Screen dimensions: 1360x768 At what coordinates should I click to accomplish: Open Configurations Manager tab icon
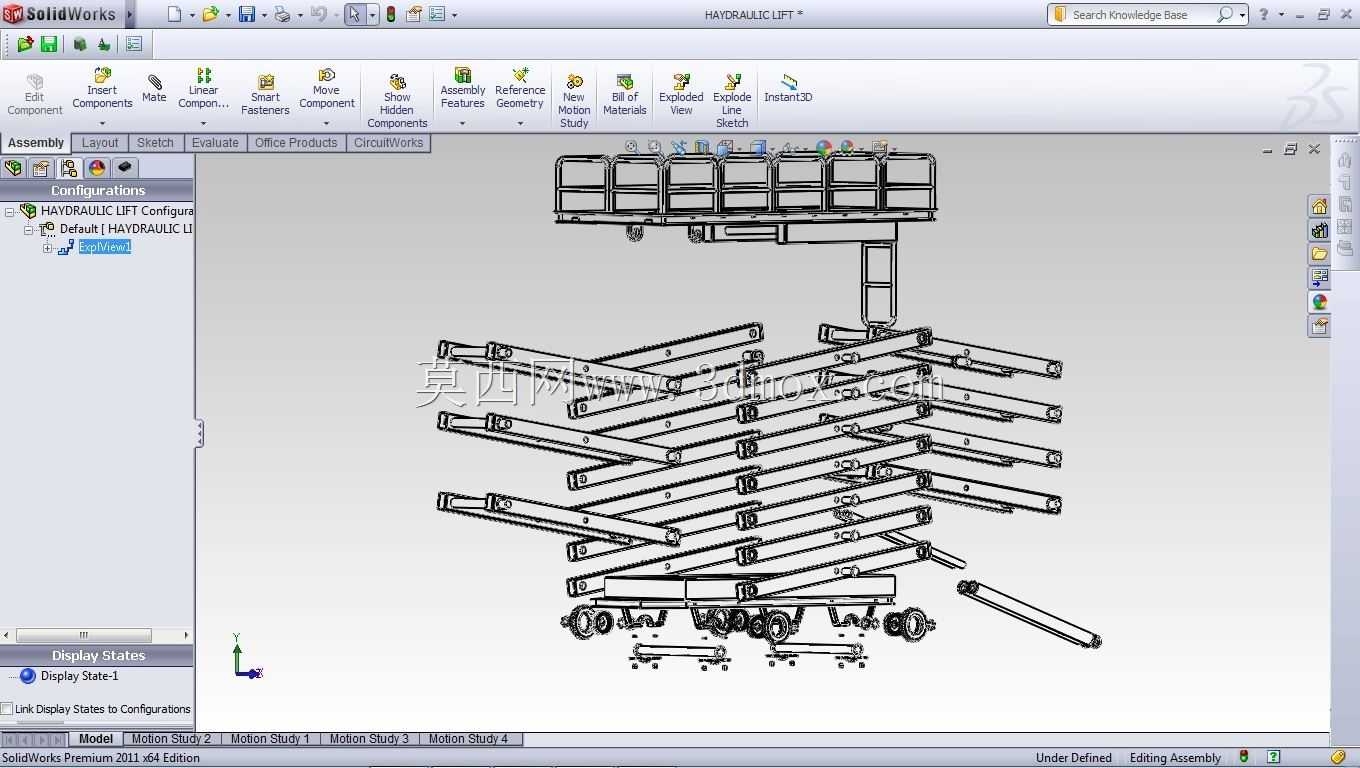click(x=69, y=168)
